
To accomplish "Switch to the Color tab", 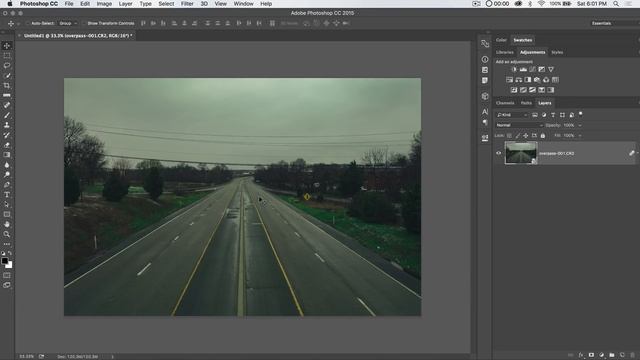I will pos(501,40).
